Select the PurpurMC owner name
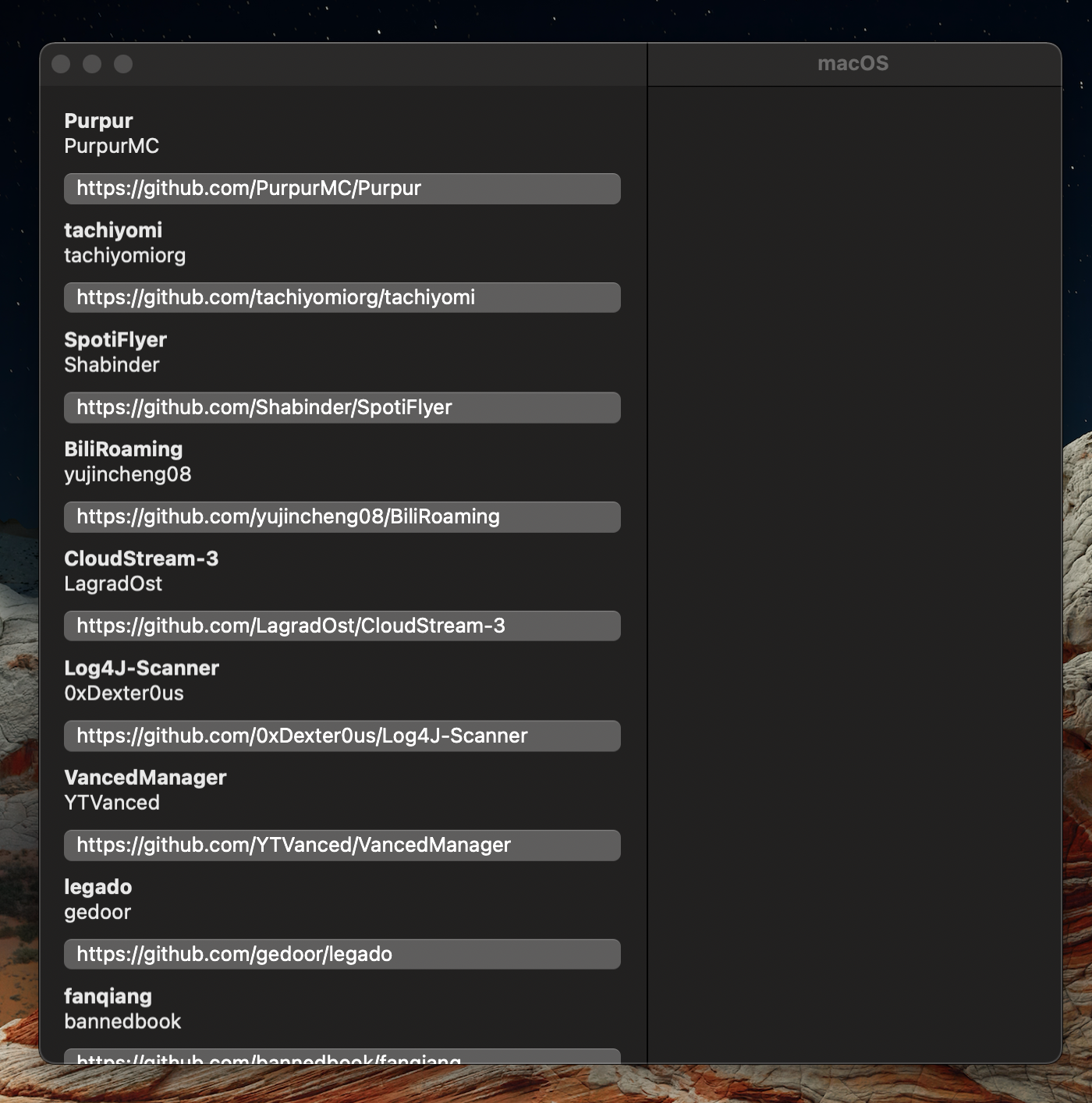1092x1103 pixels. point(112,146)
